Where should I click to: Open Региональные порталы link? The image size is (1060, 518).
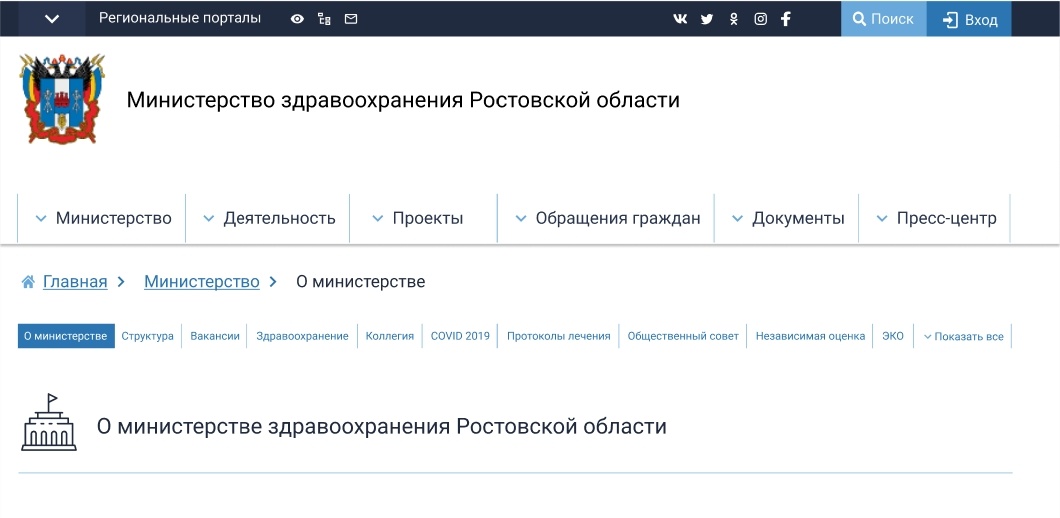pyautogui.click(x=180, y=18)
